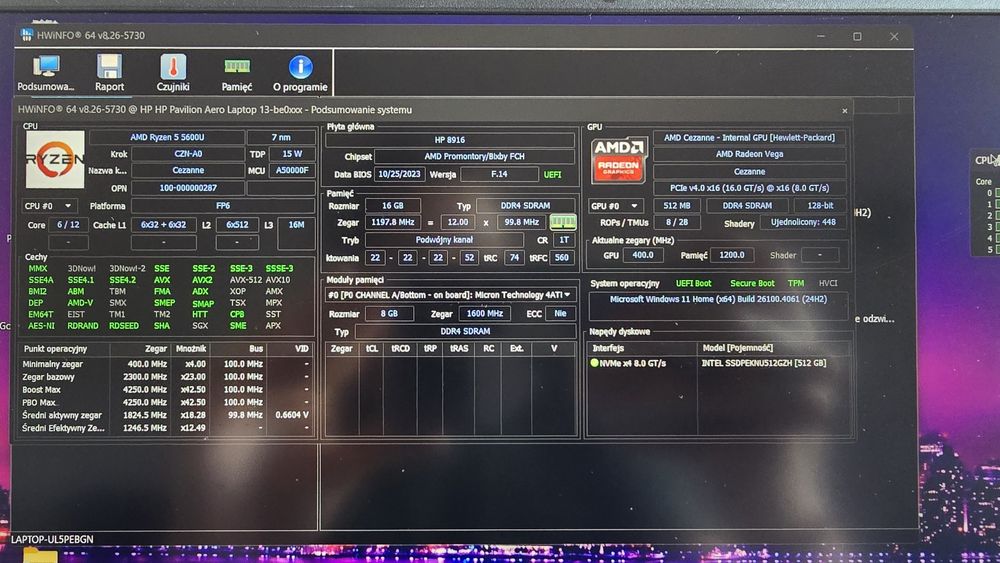Screen dimensions: 1000x563
Task: Click the Średni aktywny zegar 1824.5 MHz row
Action: tap(166, 415)
